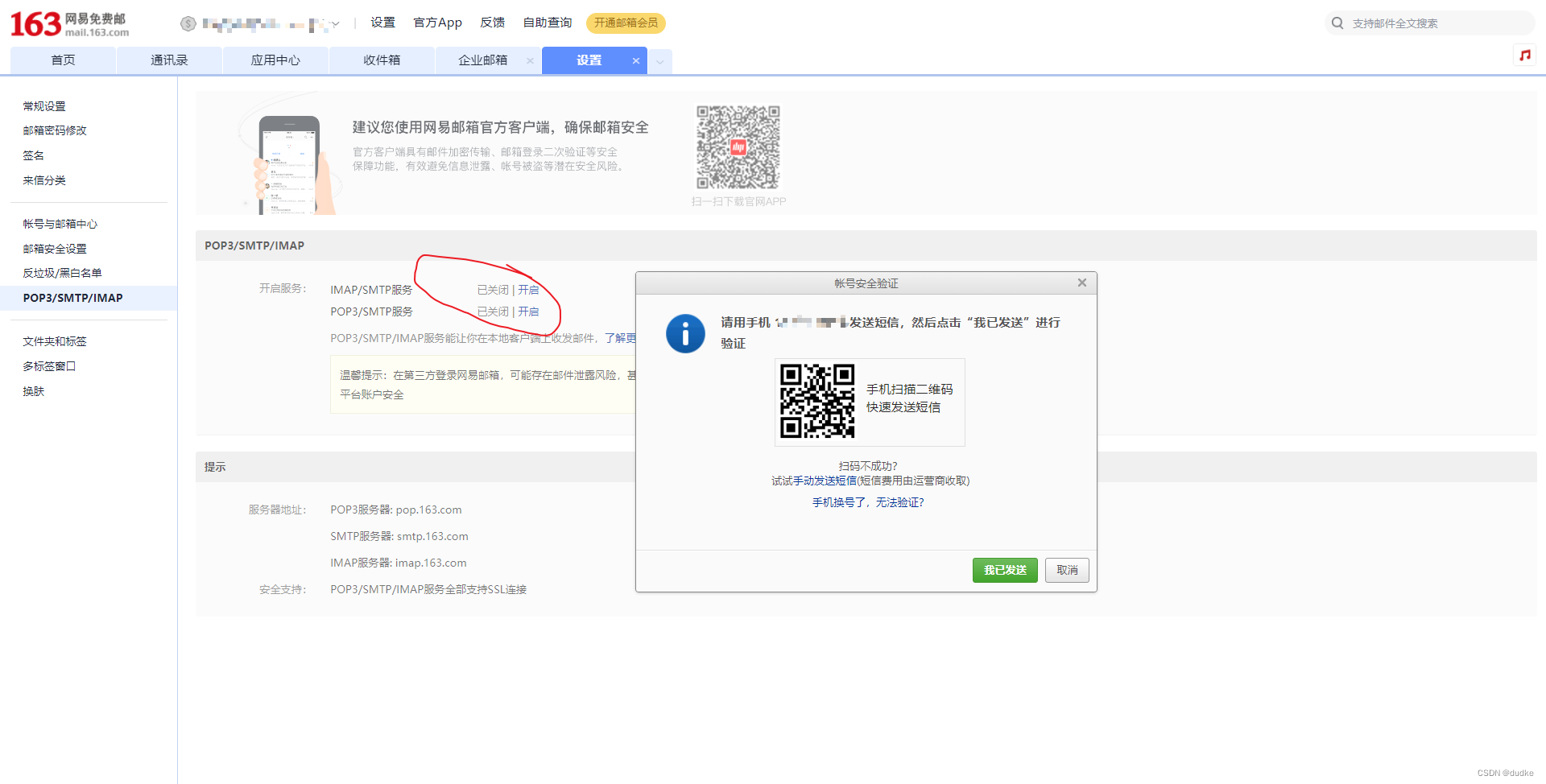Open 帐号与邮箱中心 in the sidebar

[x=60, y=224]
